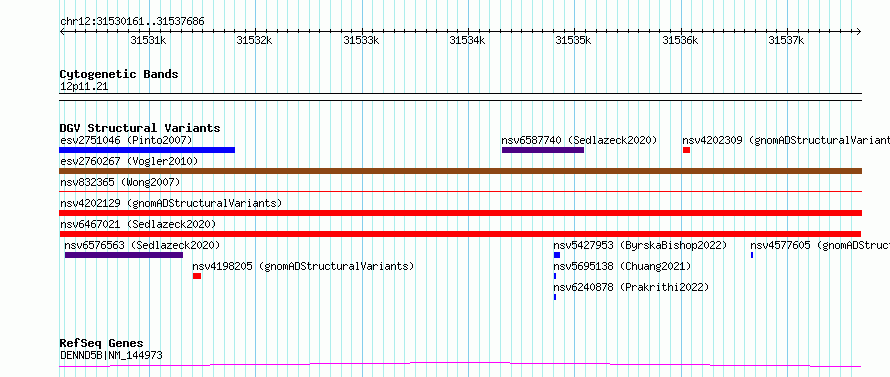Click the nsv5427953 small blue marker
This screenshot has width=890, height=377.
click(x=557, y=255)
